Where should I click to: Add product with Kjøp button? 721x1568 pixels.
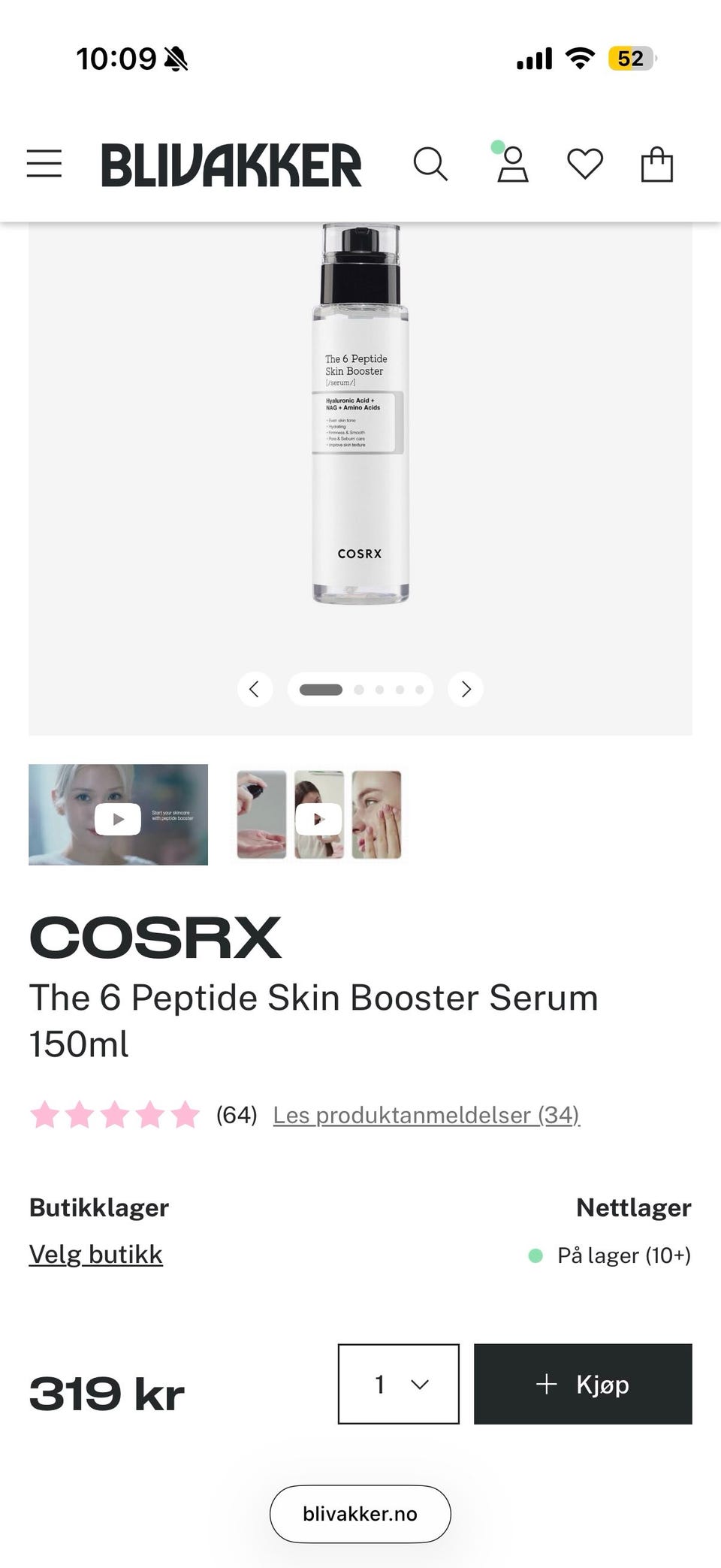coord(583,1384)
